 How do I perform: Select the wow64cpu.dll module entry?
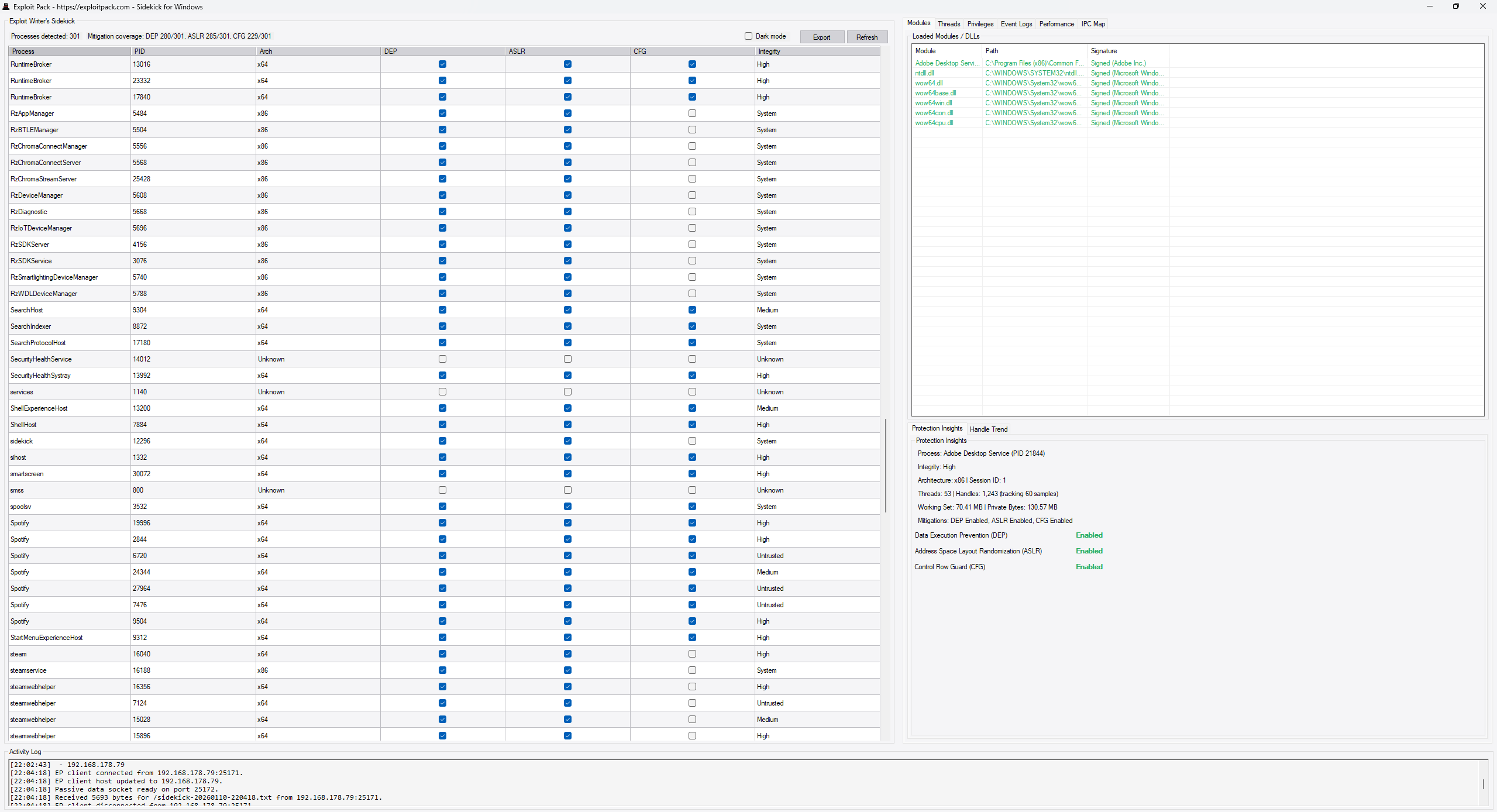point(934,123)
